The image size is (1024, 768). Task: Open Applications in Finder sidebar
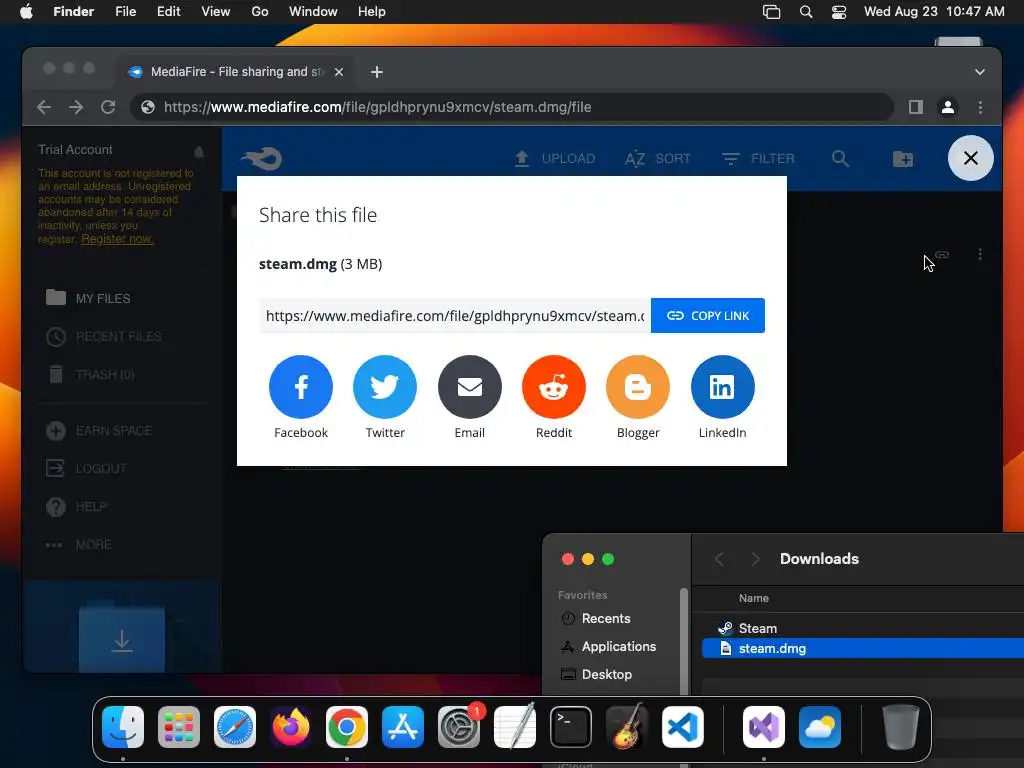coord(609,647)
